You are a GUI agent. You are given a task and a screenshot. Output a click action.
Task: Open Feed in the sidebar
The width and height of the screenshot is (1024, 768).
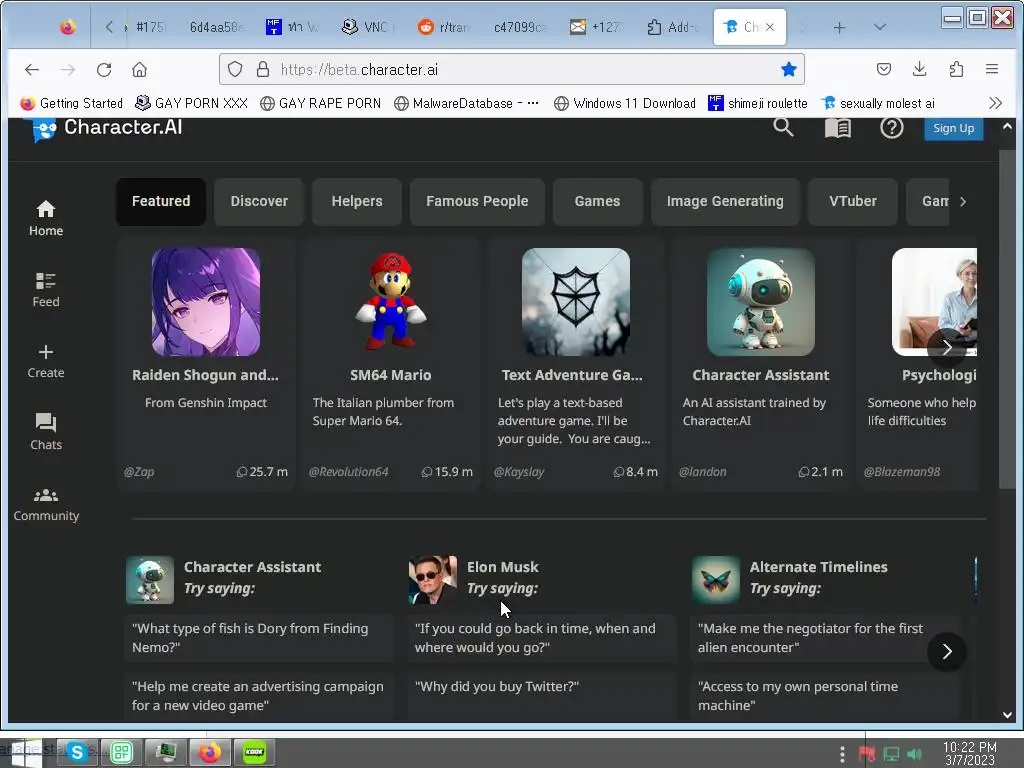click(46, 289)
